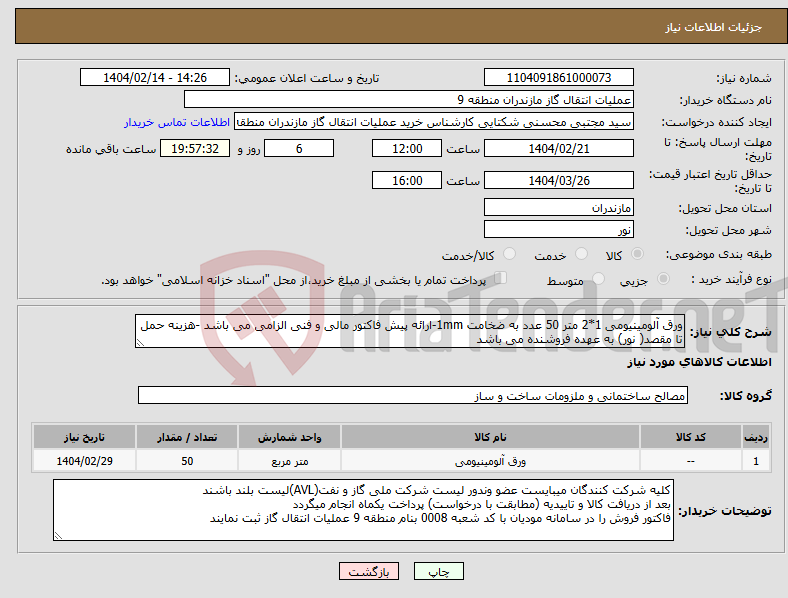The image size is (788, 598).
Task: Click the کد کالا column header
Action: (x=691, y=437)
